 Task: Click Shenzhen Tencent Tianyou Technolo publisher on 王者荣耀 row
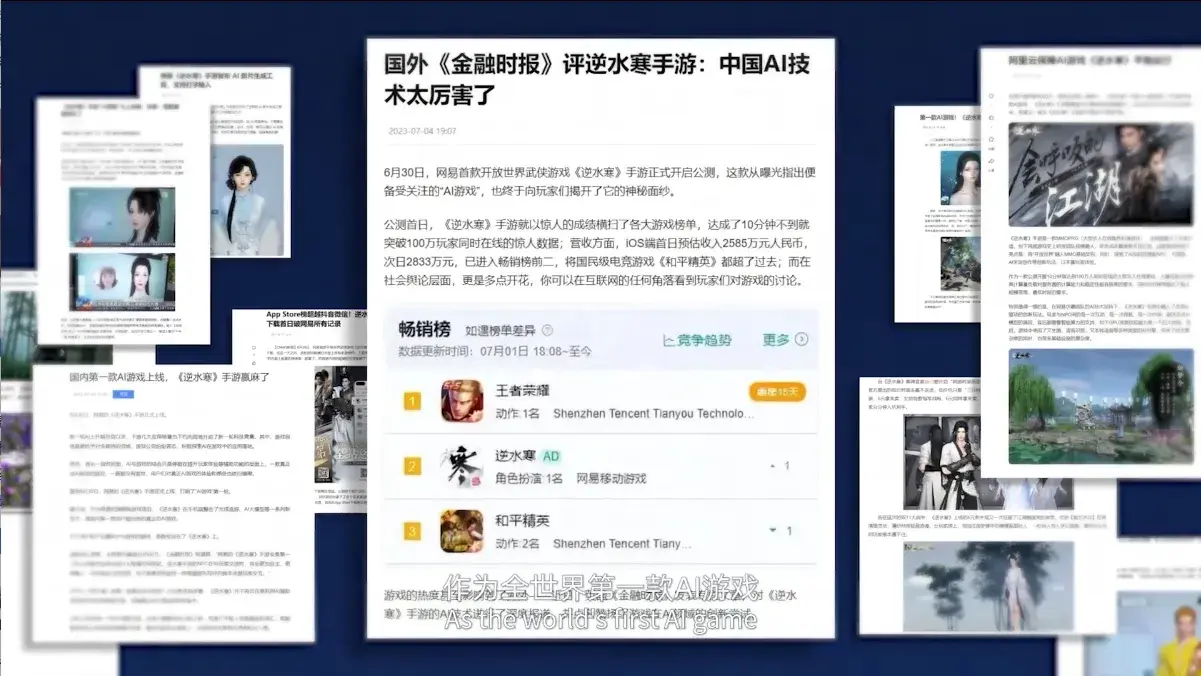tap(653, 413)
